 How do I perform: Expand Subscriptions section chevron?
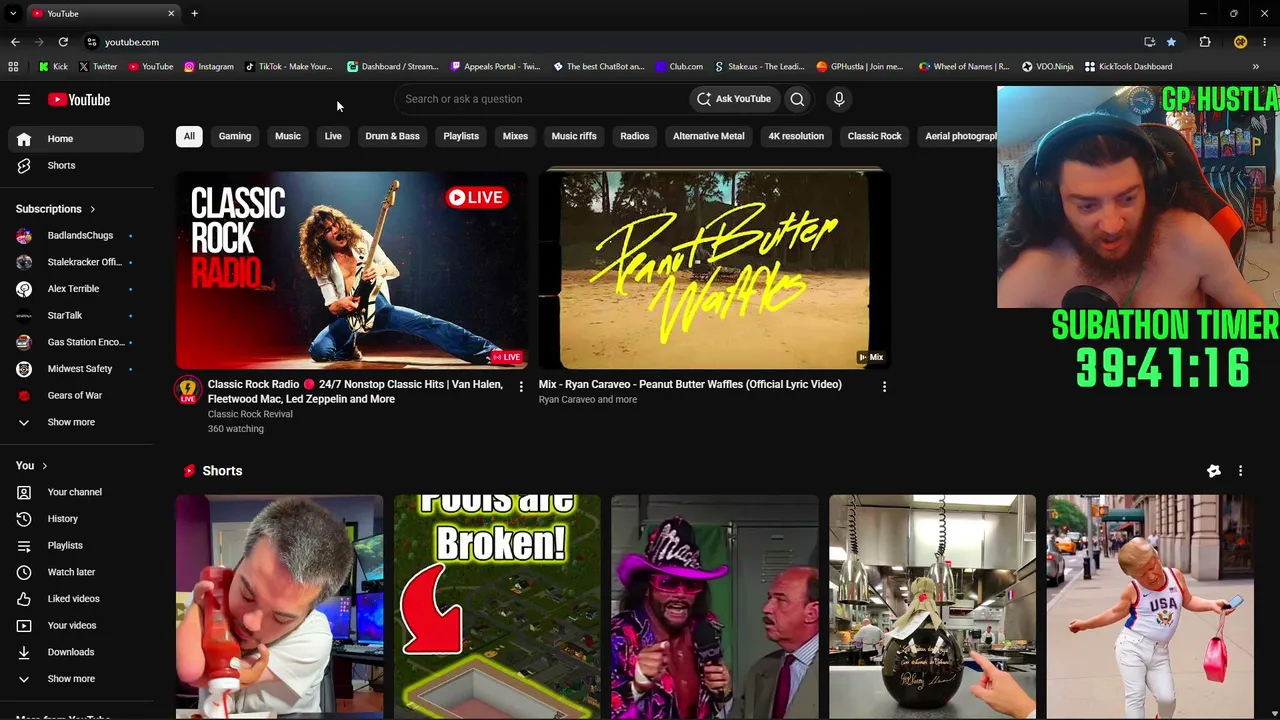[x=92, y=209]
